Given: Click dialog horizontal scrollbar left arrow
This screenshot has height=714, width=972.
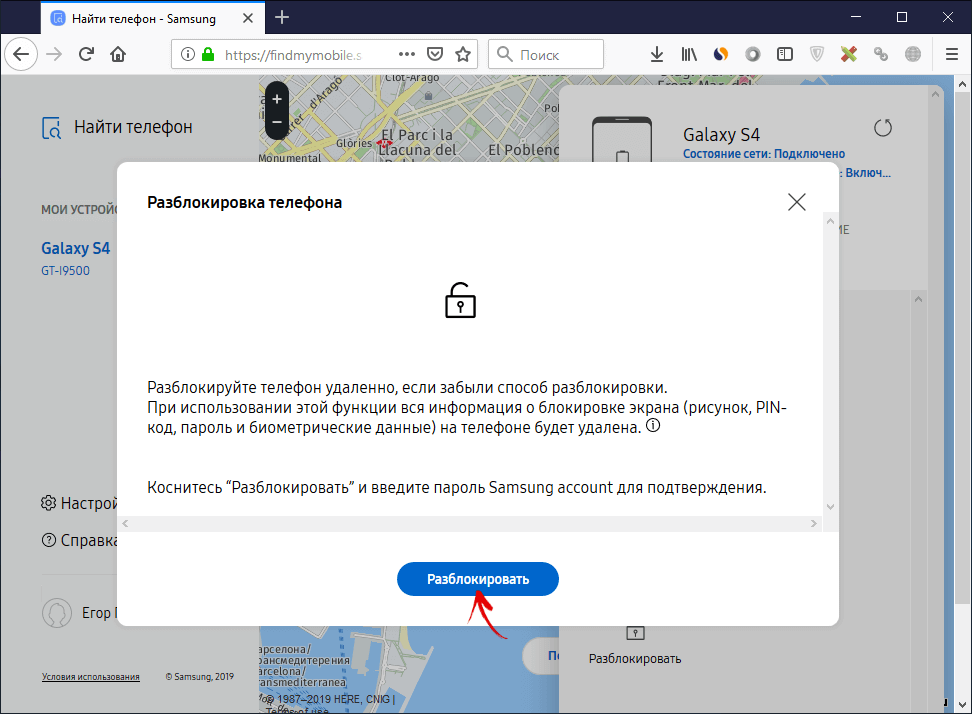Looking at the screenshot, I should click(125, 524).
